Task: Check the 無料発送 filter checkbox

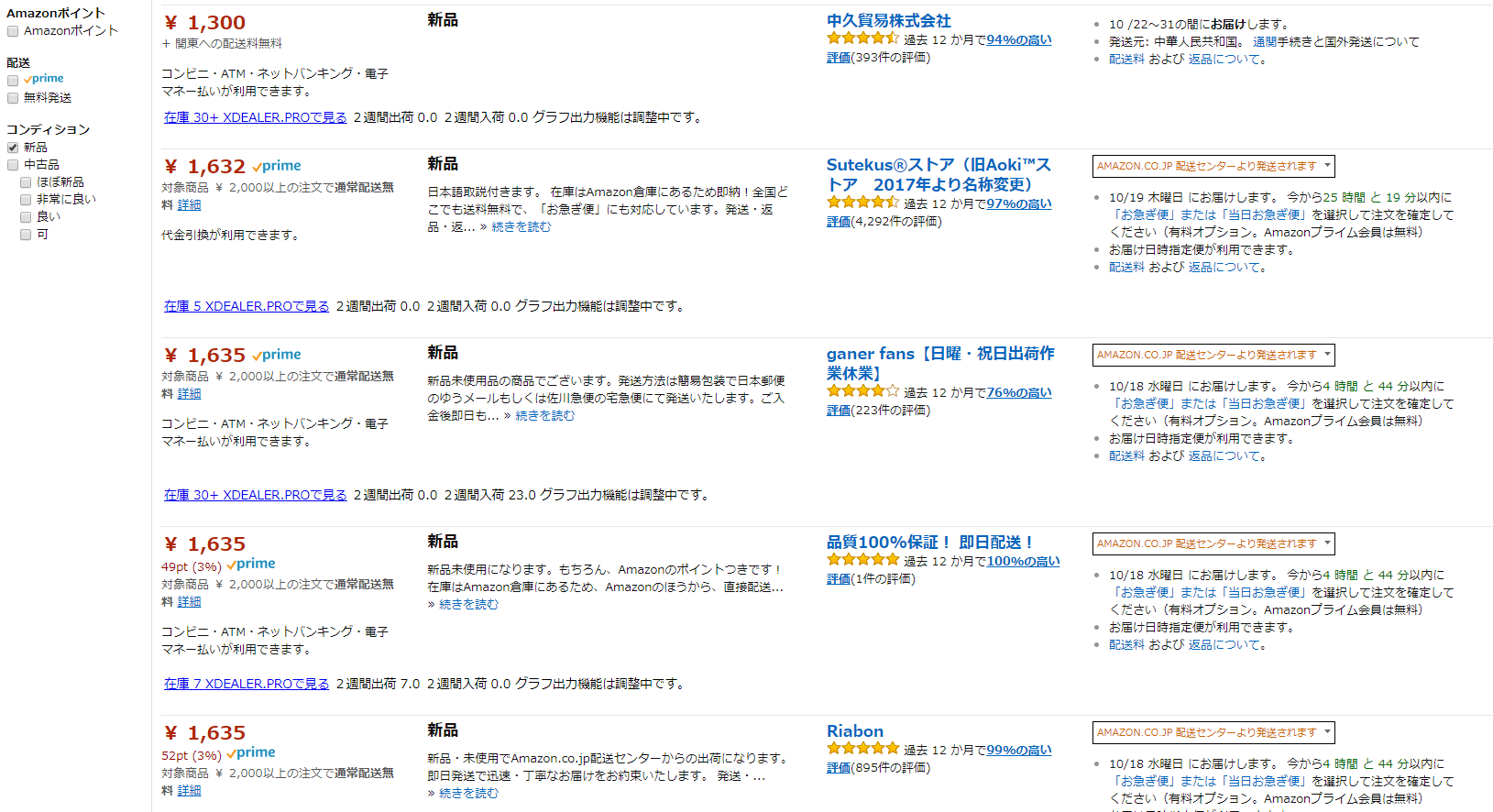Action: (x=13, y=98)
